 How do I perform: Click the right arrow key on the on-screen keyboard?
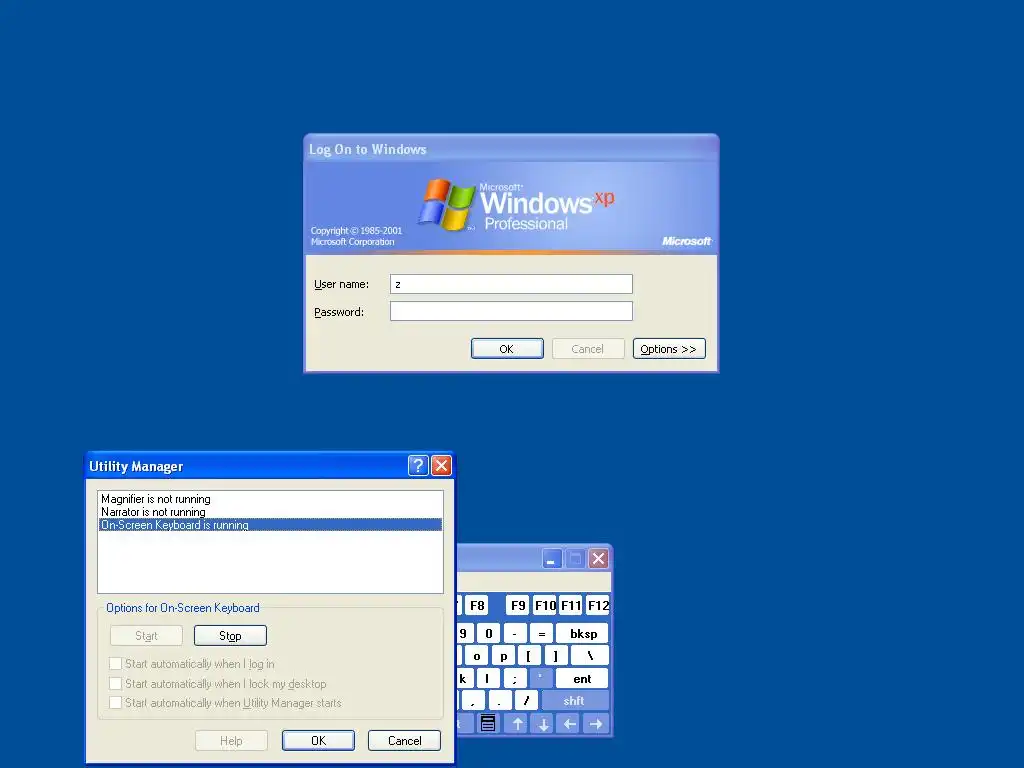pyautogui.click(x=596, y=724)
